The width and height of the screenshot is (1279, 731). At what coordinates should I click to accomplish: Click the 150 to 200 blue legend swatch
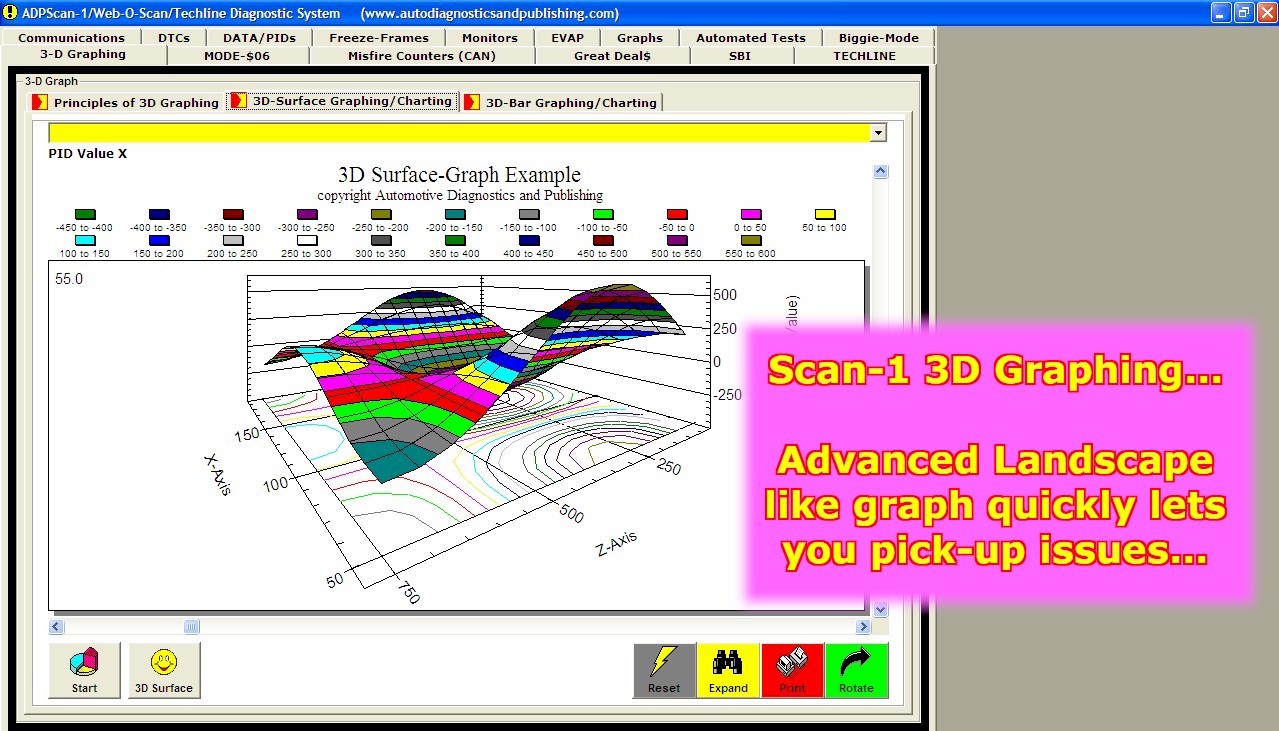click(x=159, y=240)
